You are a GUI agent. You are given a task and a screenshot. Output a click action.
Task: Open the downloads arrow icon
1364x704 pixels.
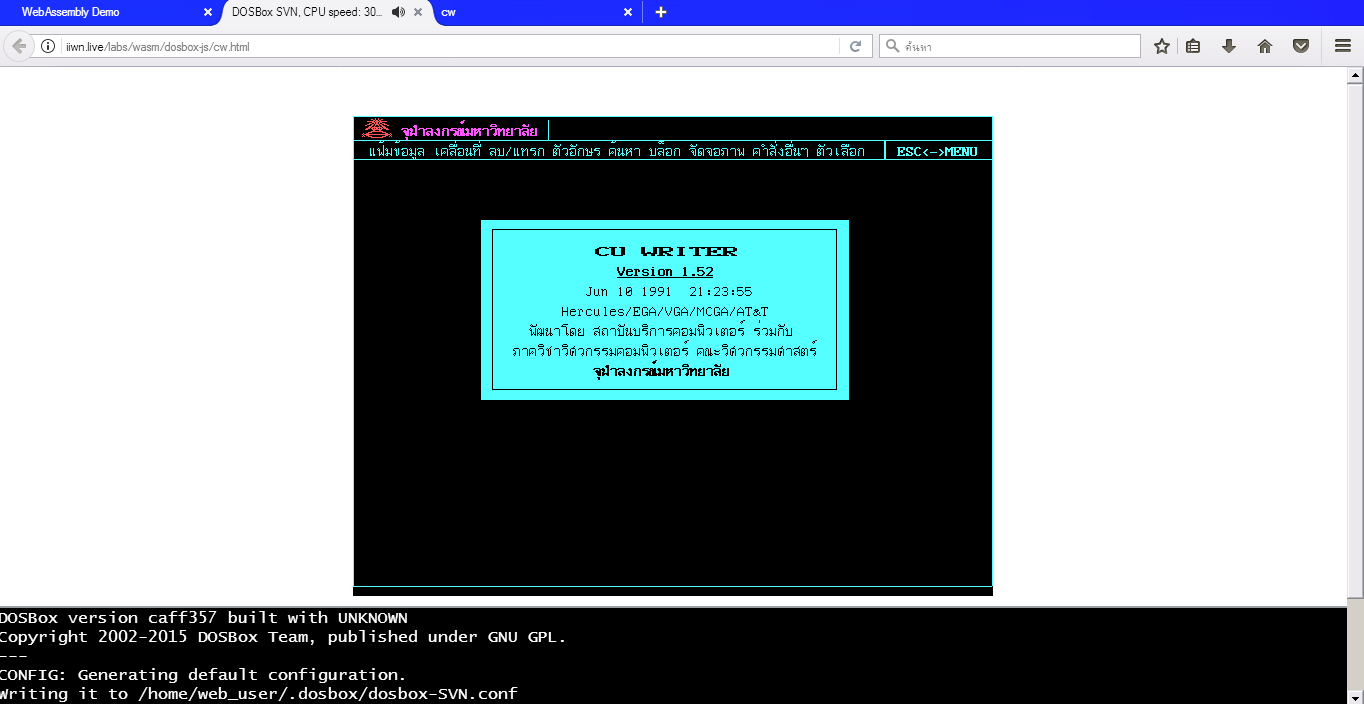point(1229,46)
